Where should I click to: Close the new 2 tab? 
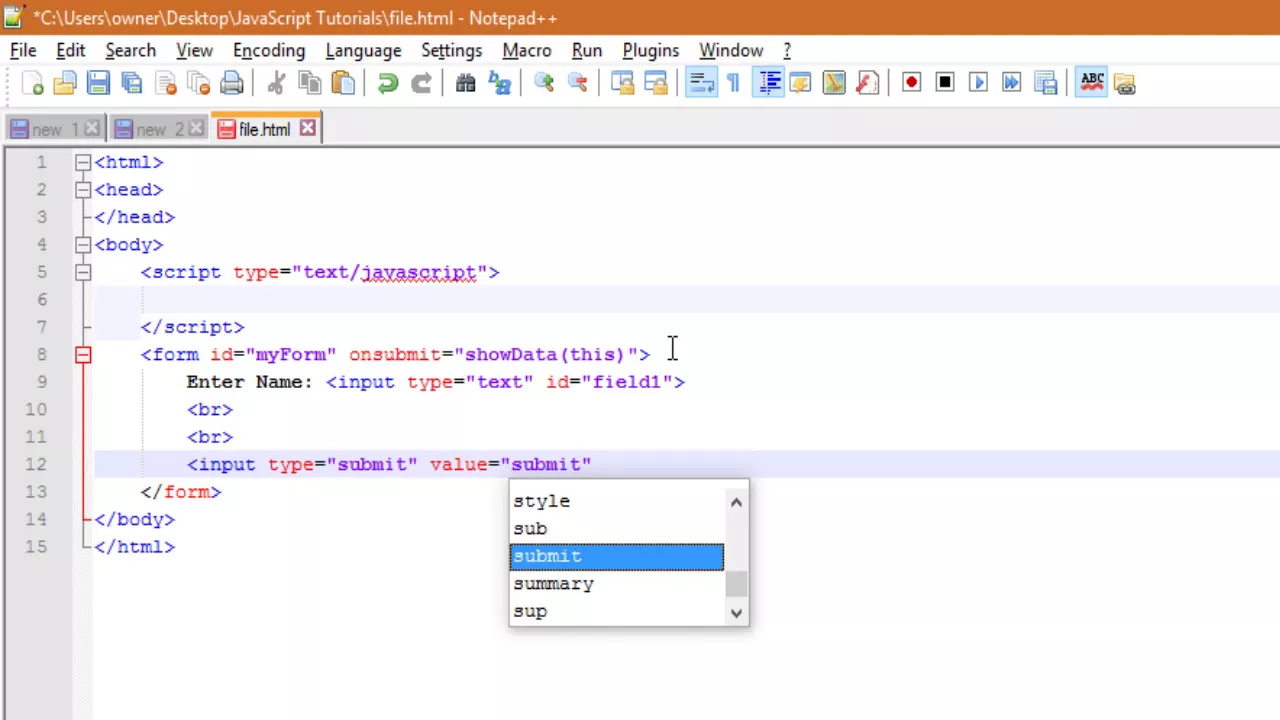(x=196, y=128)
